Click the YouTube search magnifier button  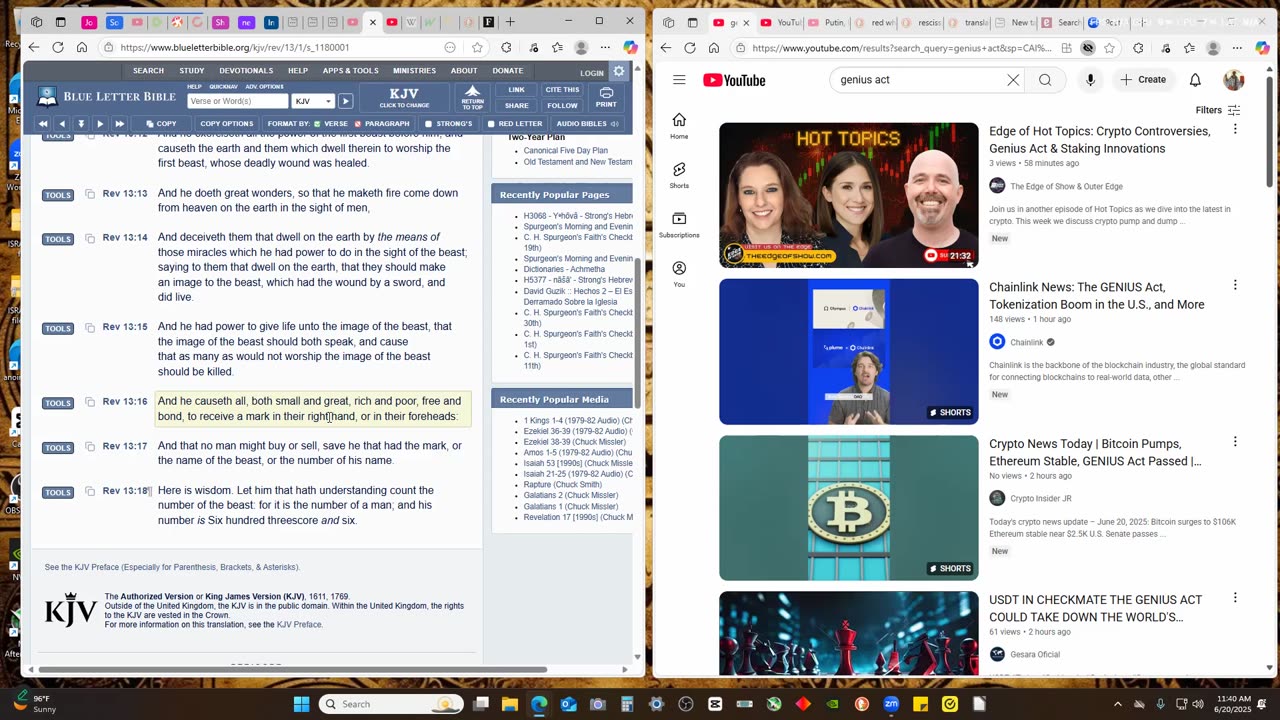click(x=1045, y=80)
